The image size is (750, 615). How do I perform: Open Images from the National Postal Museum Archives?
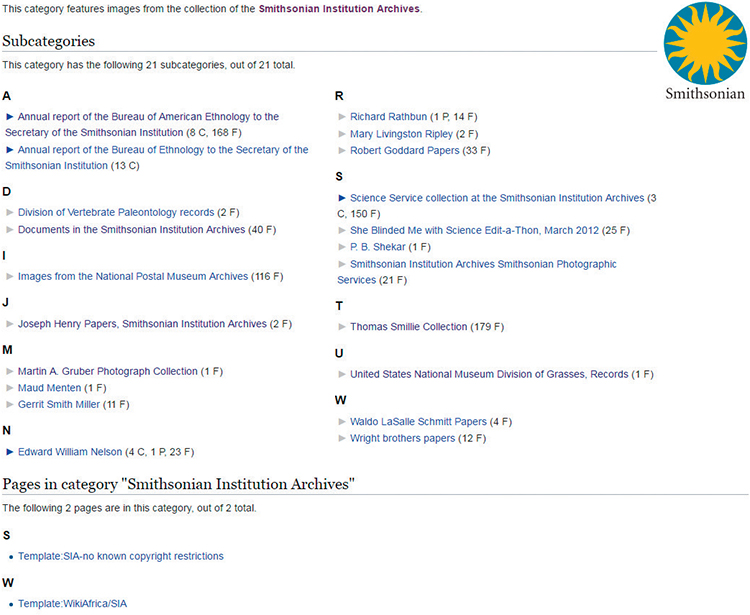coord(133,276)
